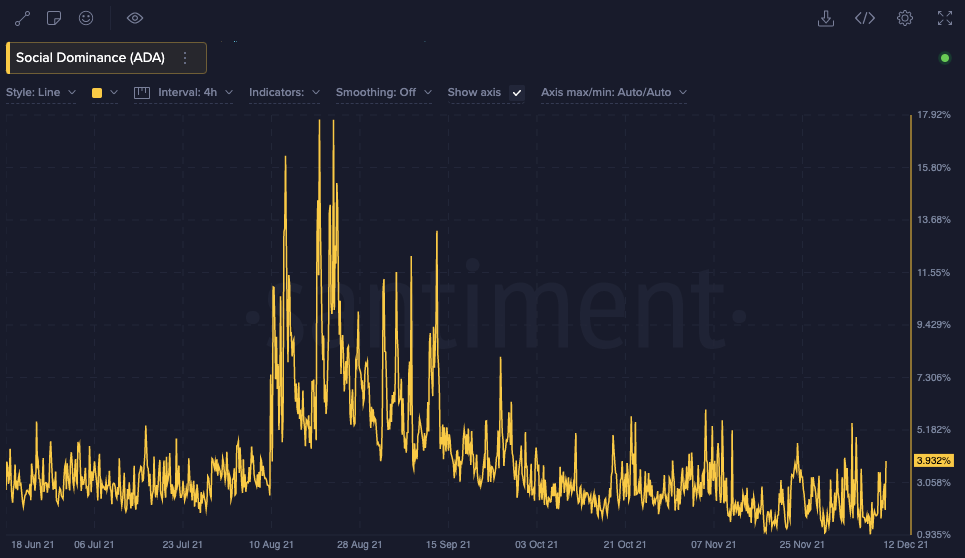Image resolution: width=965 pixels, height=558 pixels.
Task: Open the Smoothing: Off menu
Action: pos(383,93)
